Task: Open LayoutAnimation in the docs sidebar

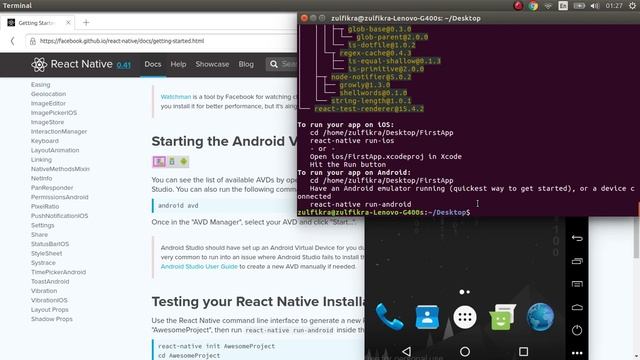Action: coord(55,150)
